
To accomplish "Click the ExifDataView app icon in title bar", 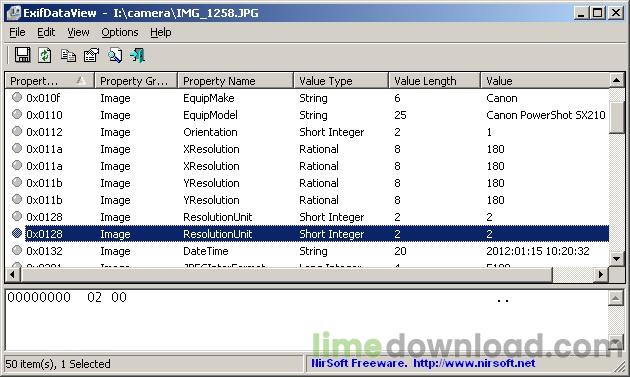I will [14, 12].
